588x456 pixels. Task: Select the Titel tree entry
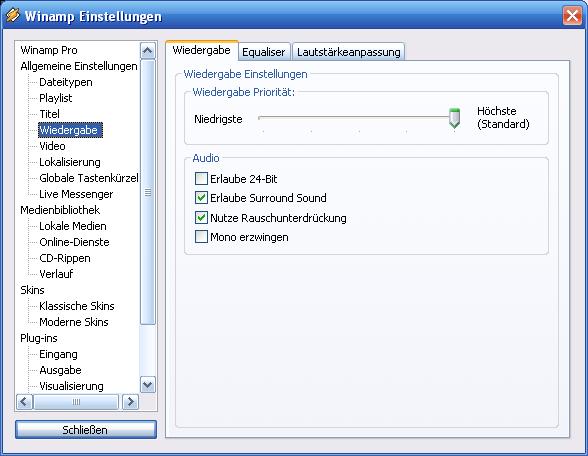coord(50,114)
